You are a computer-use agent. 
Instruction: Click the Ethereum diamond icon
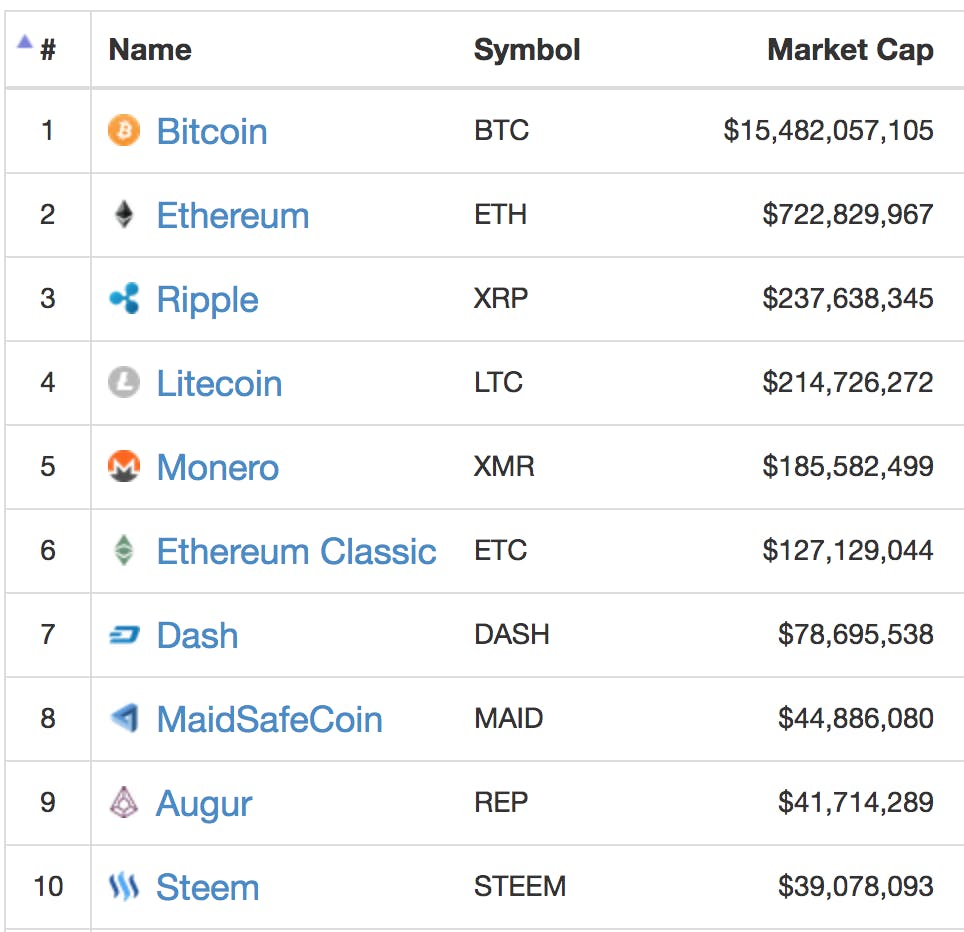pos(124,215)
